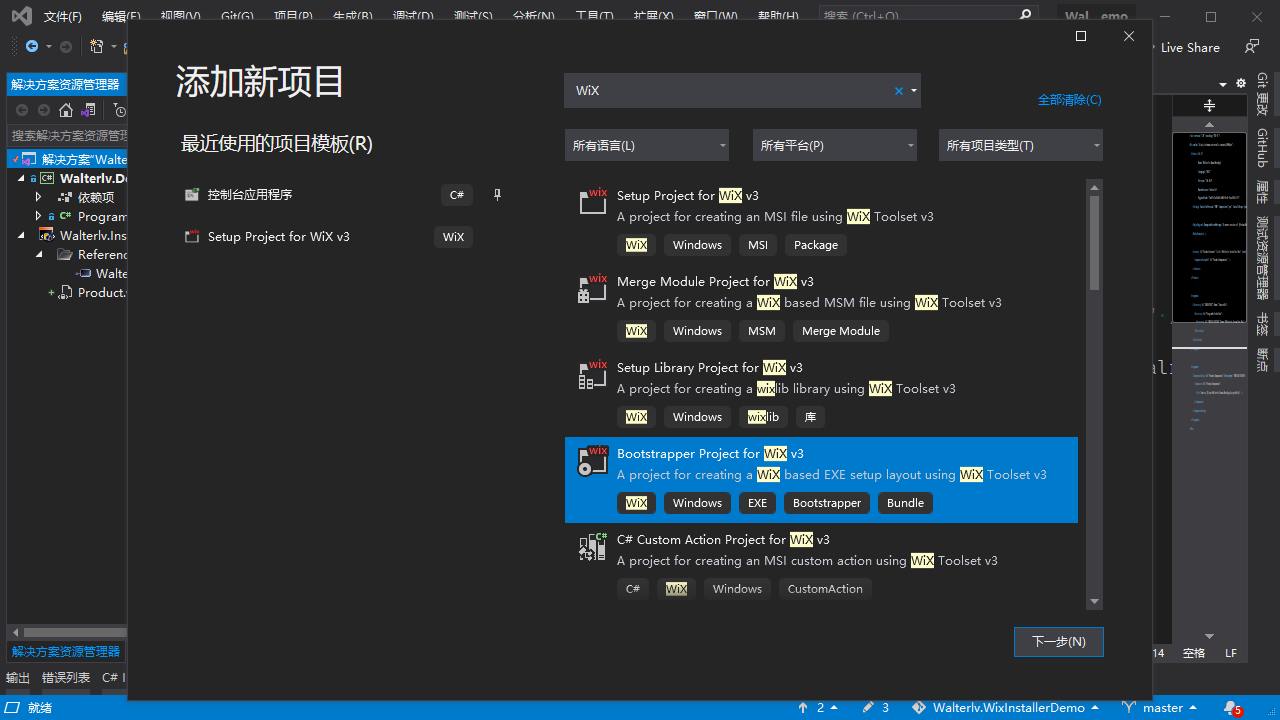This screenshot has height=720, width=1280.
Task: Click Live Share button
Action: coord(1190,47)
